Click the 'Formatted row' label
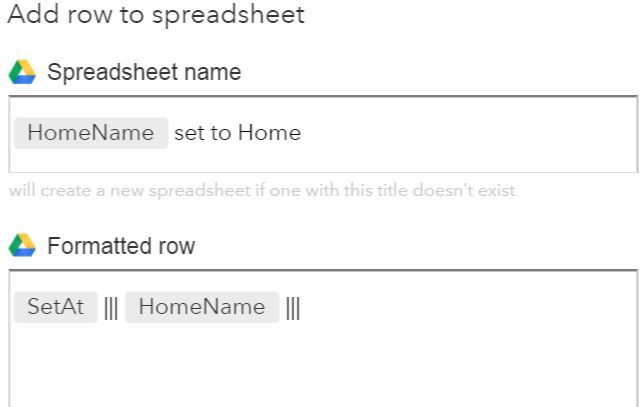 (121, 246)
